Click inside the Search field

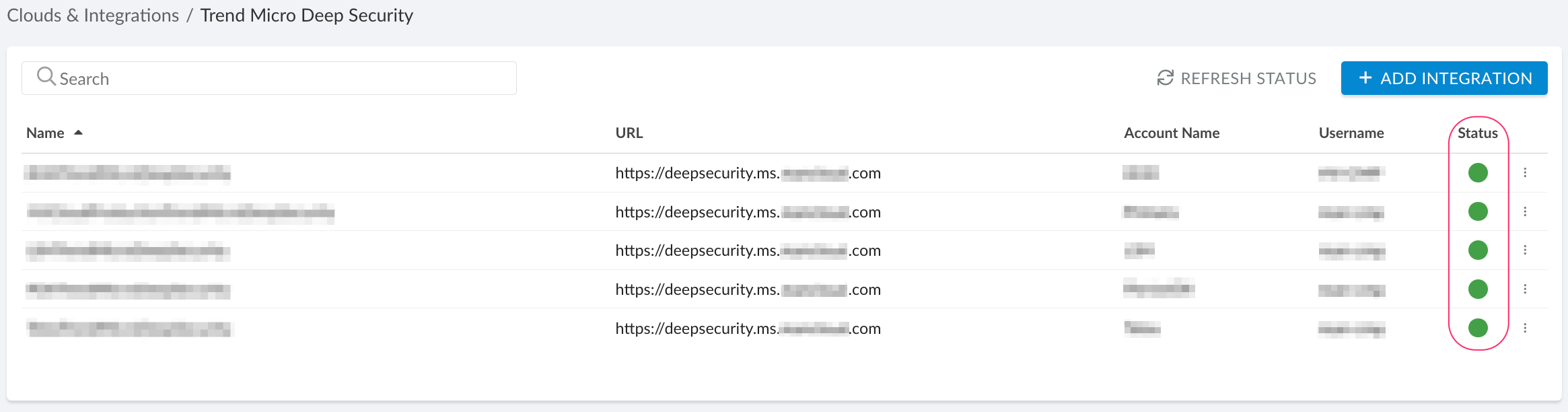tap(269, 77)
